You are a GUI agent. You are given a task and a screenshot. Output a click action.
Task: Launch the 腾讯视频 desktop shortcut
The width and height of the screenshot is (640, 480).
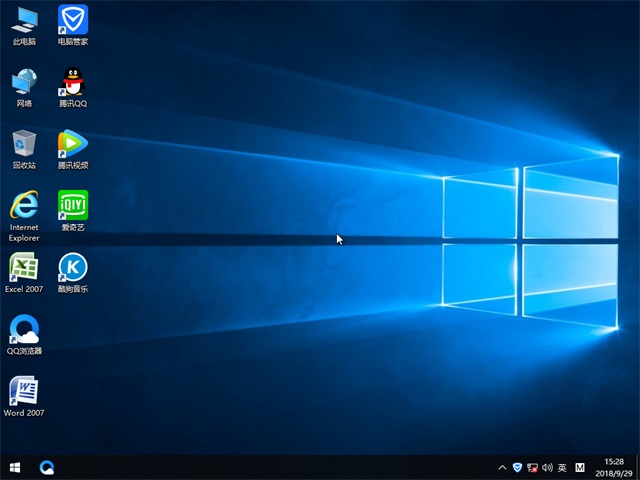[72, 144]
